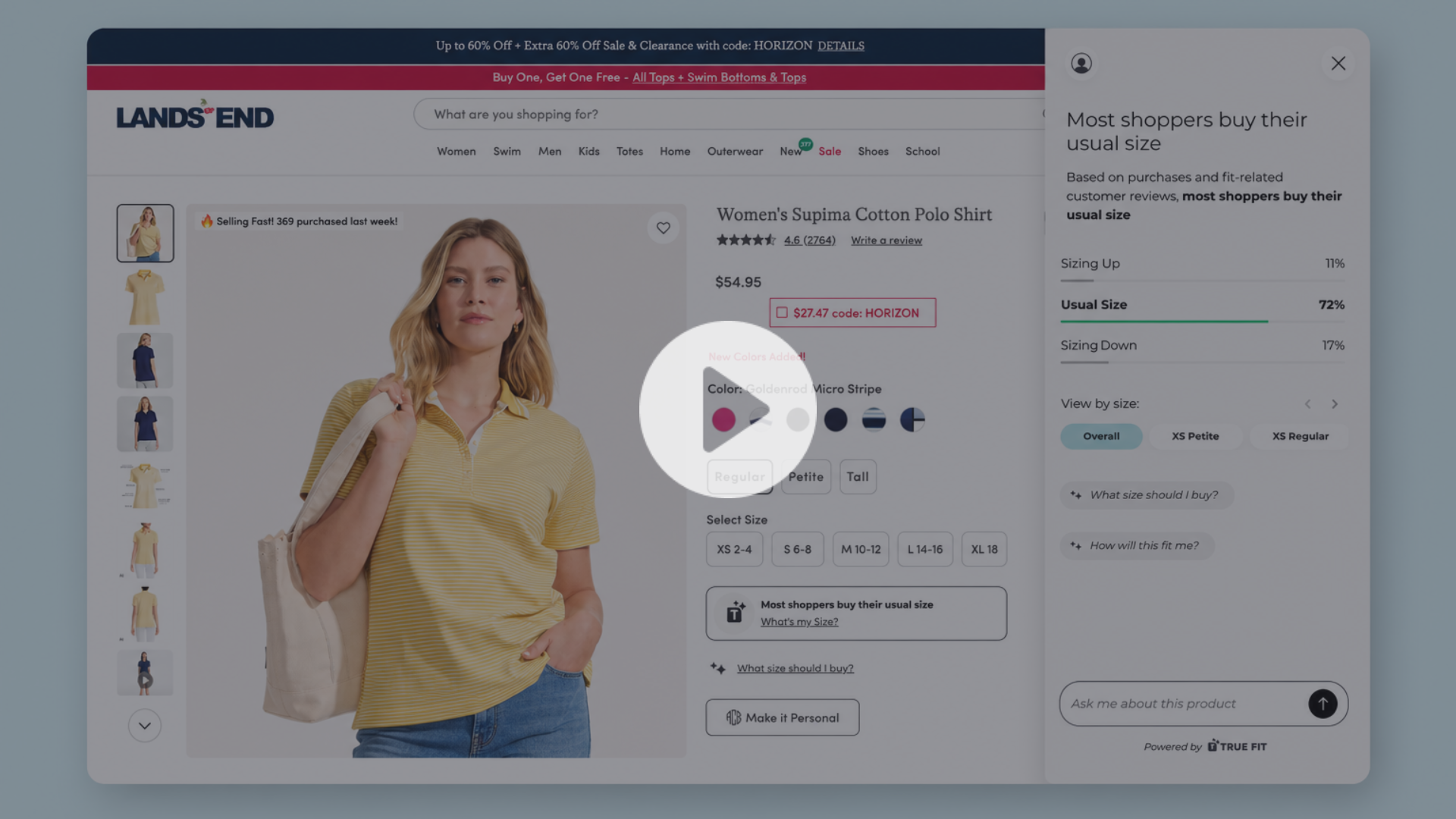Open the user profile icon in True Fit panel

coord(1081,64)
